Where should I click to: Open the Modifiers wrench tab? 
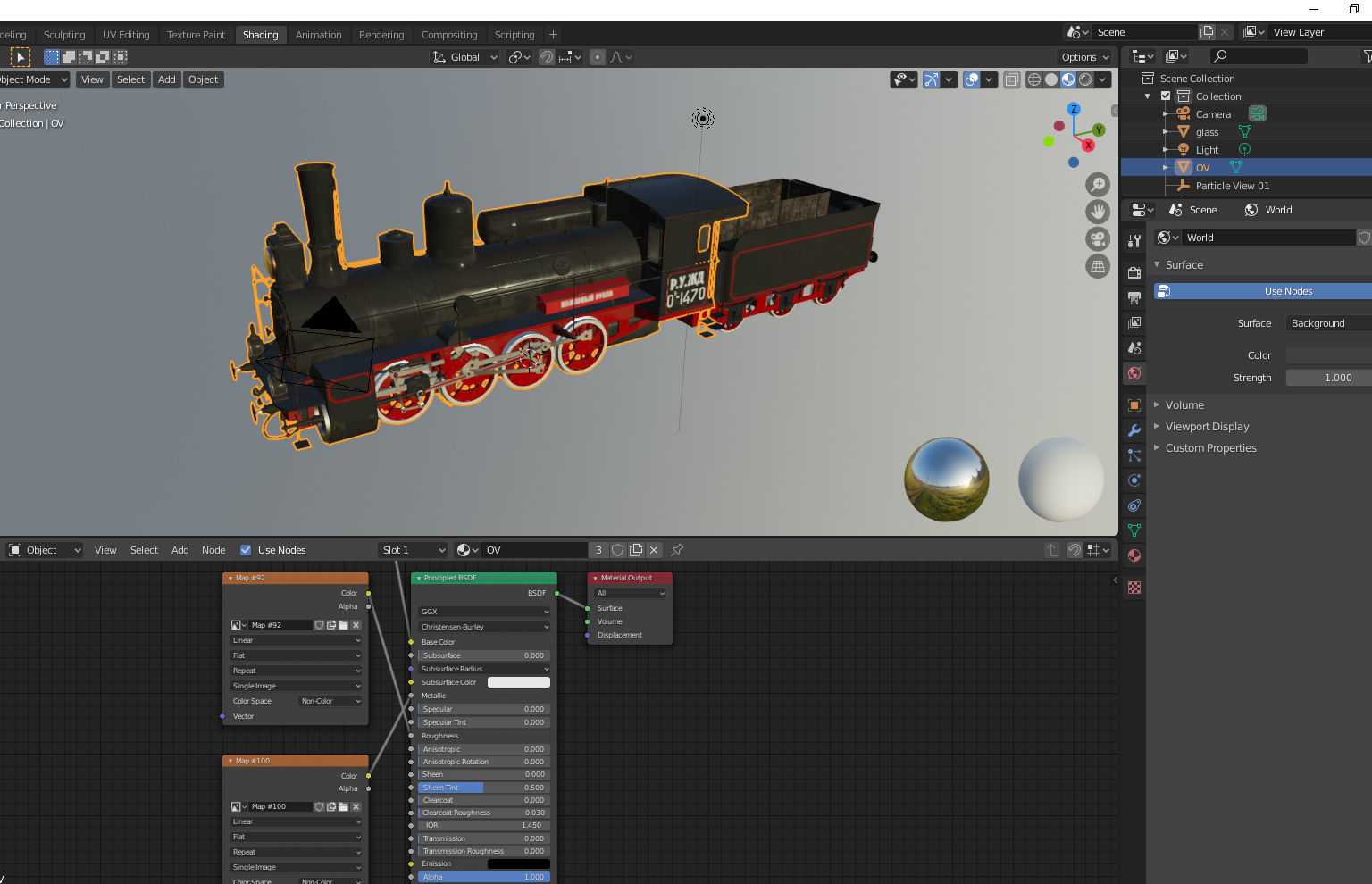(1134, 430)
